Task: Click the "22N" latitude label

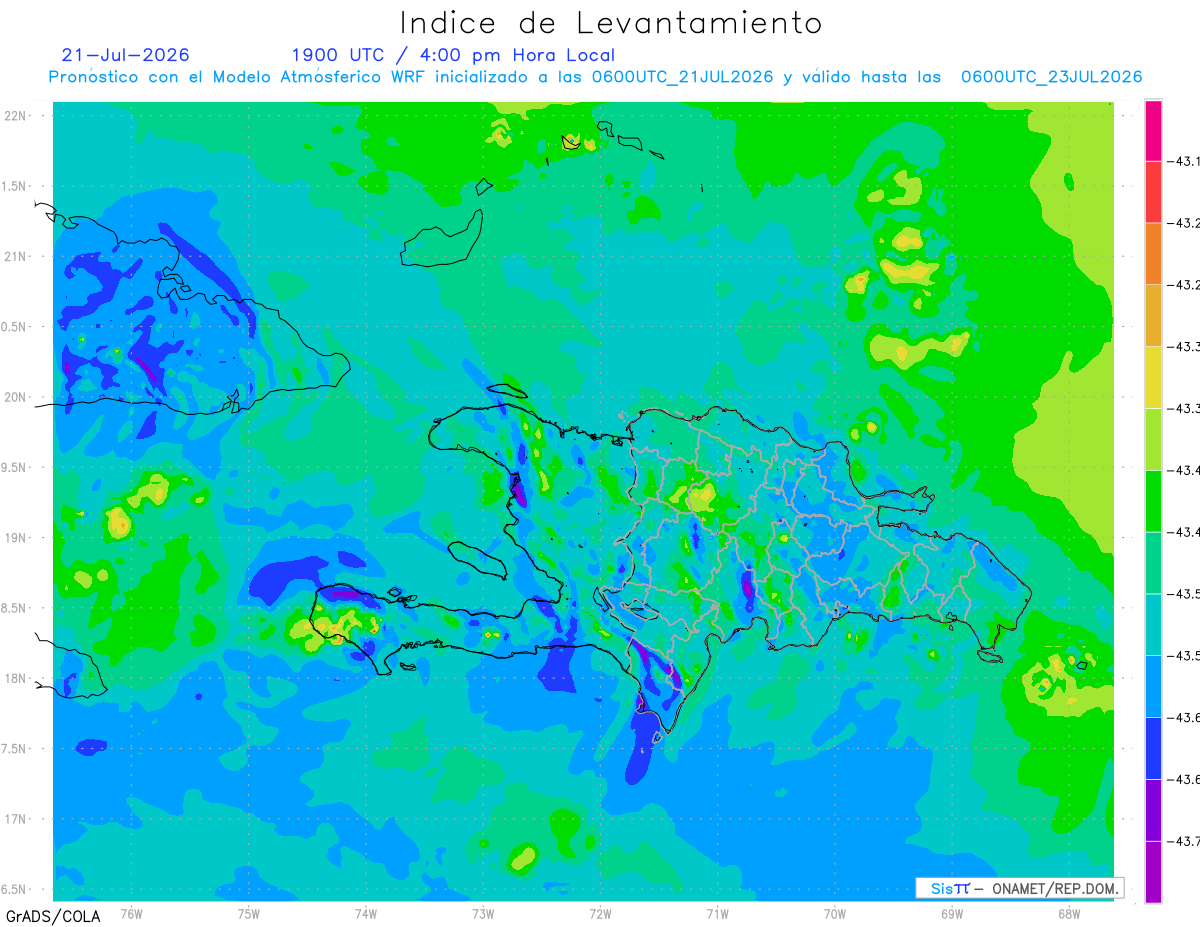Action: click(16, 115)
